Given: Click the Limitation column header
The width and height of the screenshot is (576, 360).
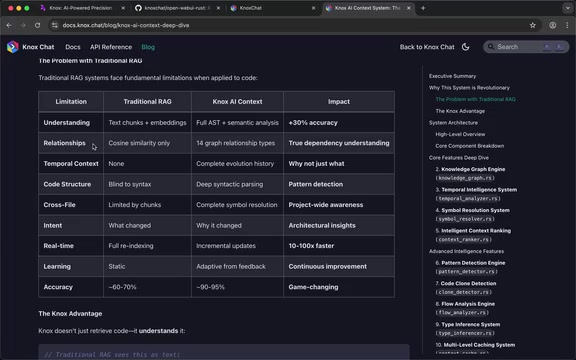Looking at the screenshot, I should (71, 101).
